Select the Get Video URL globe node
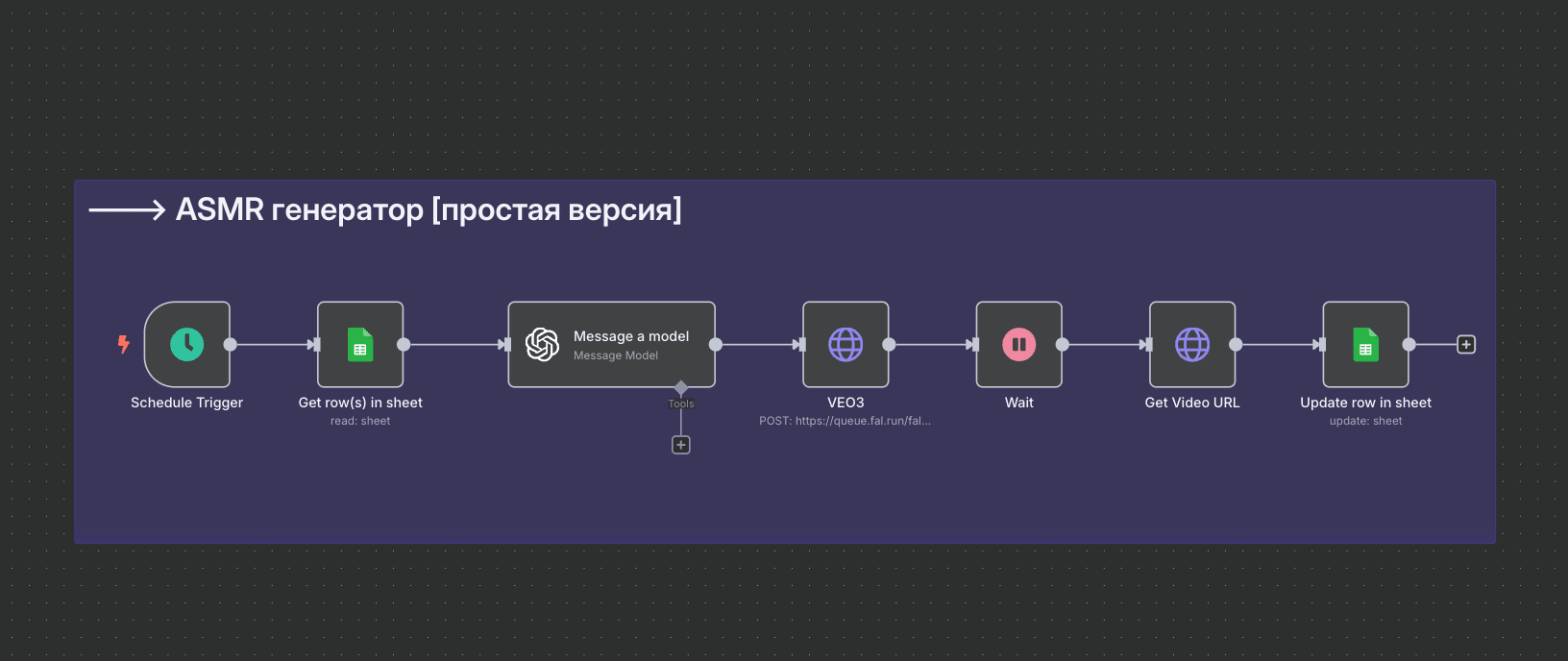Viewport: 1568px width, 661px height. (x=1192, y=344)
